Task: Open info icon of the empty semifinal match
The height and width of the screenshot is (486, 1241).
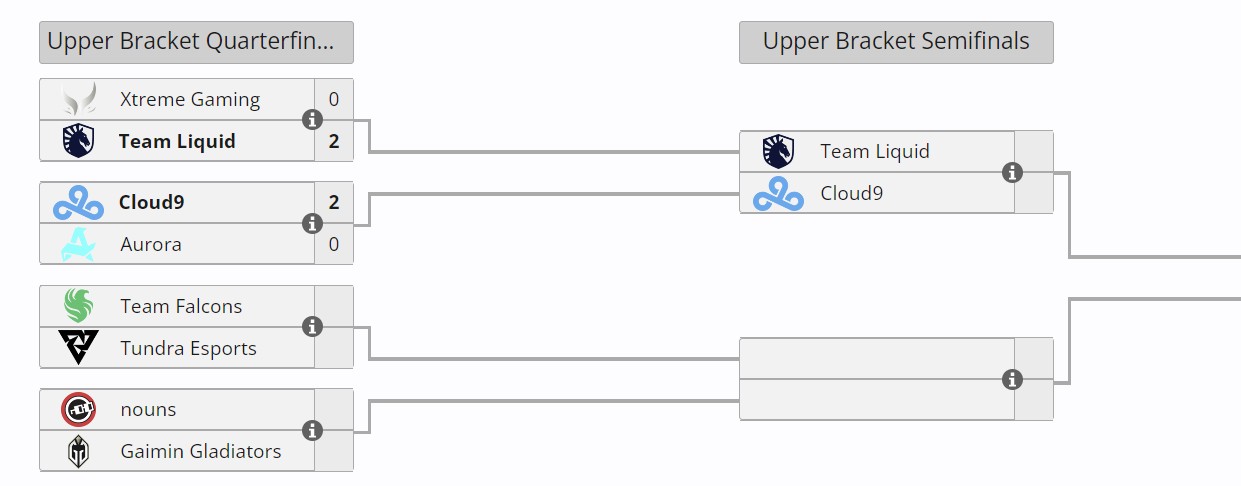Action: coord(1012,379)
